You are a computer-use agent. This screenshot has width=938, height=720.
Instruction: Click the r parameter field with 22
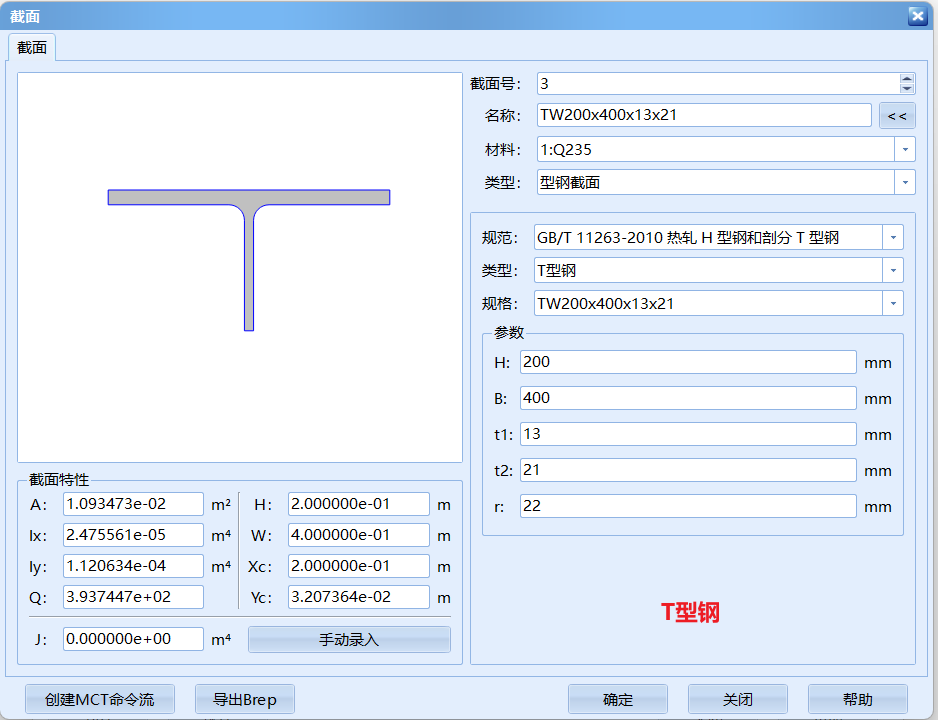click(x=688, y=506)
